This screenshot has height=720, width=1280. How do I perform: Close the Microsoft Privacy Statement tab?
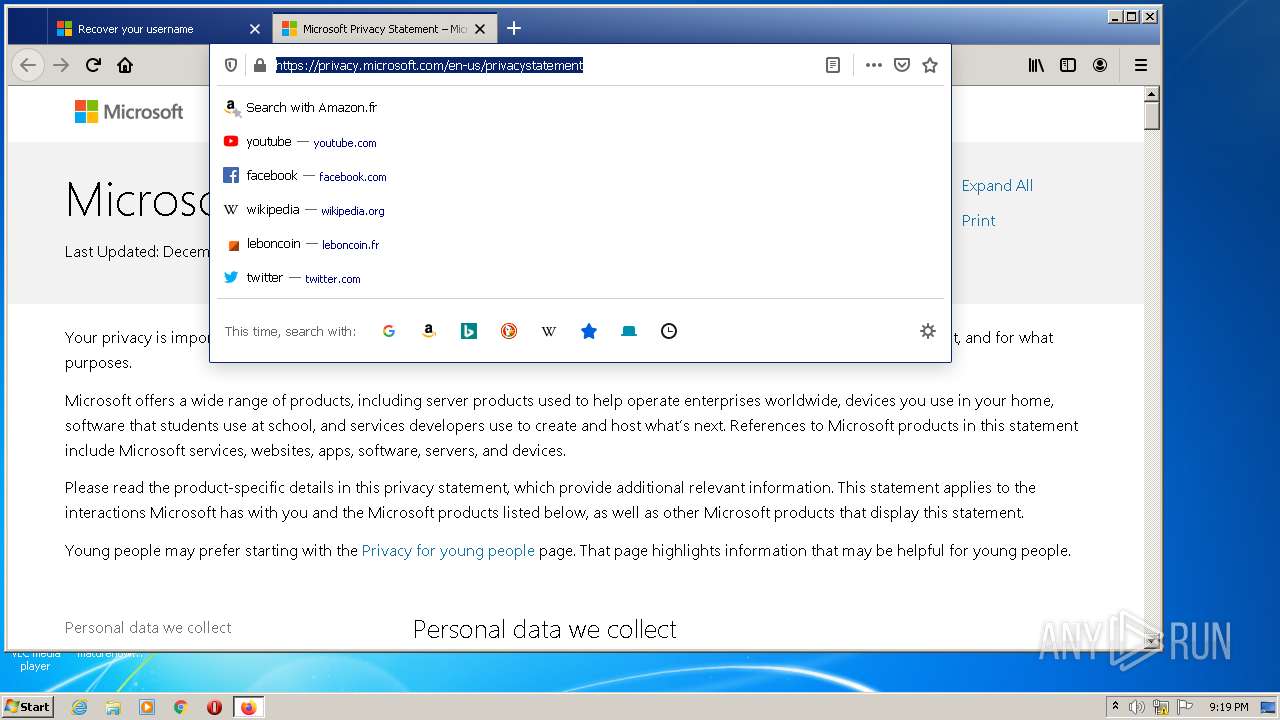[x=480, y=29]
